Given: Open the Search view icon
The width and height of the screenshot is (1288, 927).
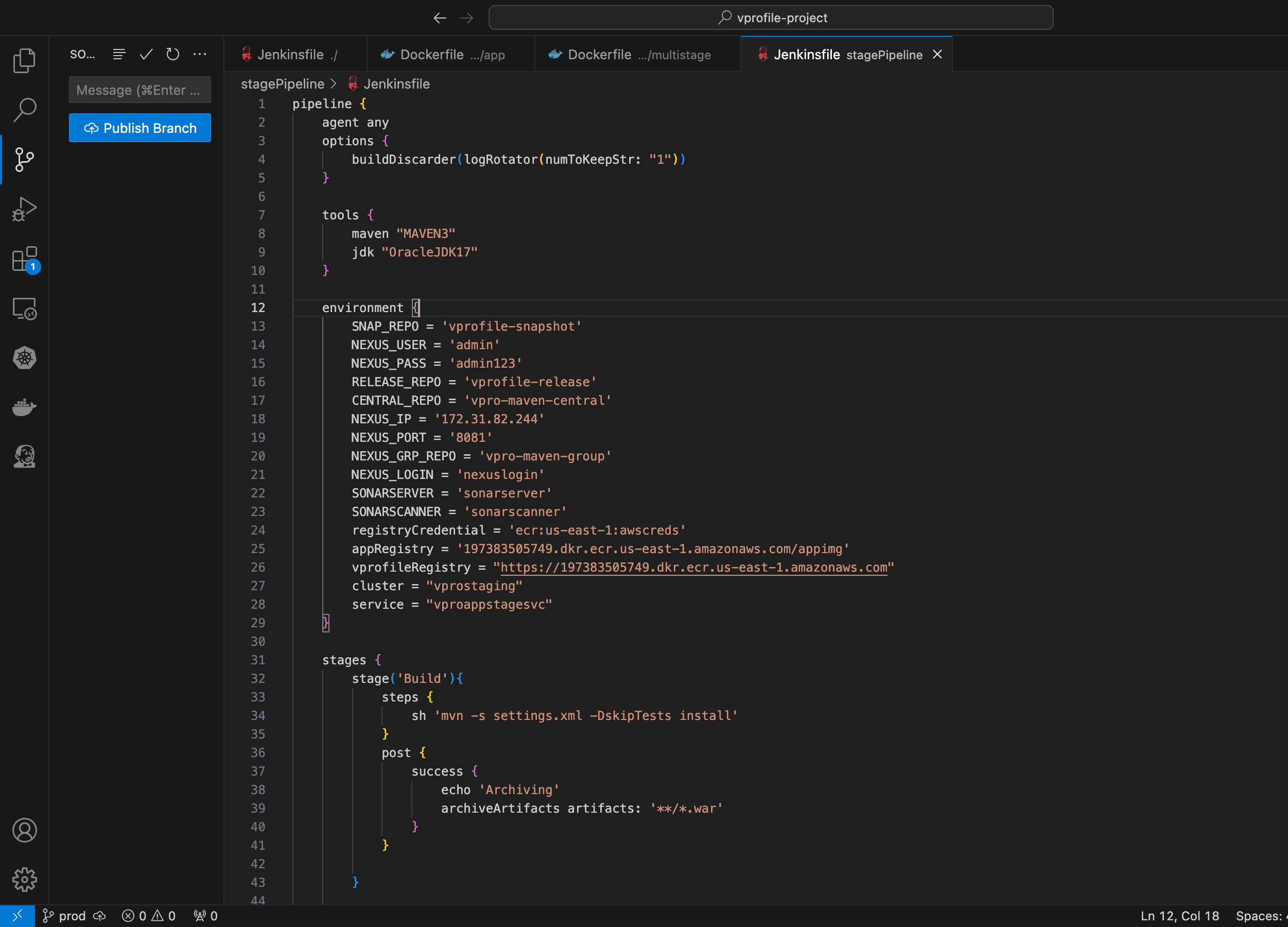Looking at the screenshot, I should 24,110.
